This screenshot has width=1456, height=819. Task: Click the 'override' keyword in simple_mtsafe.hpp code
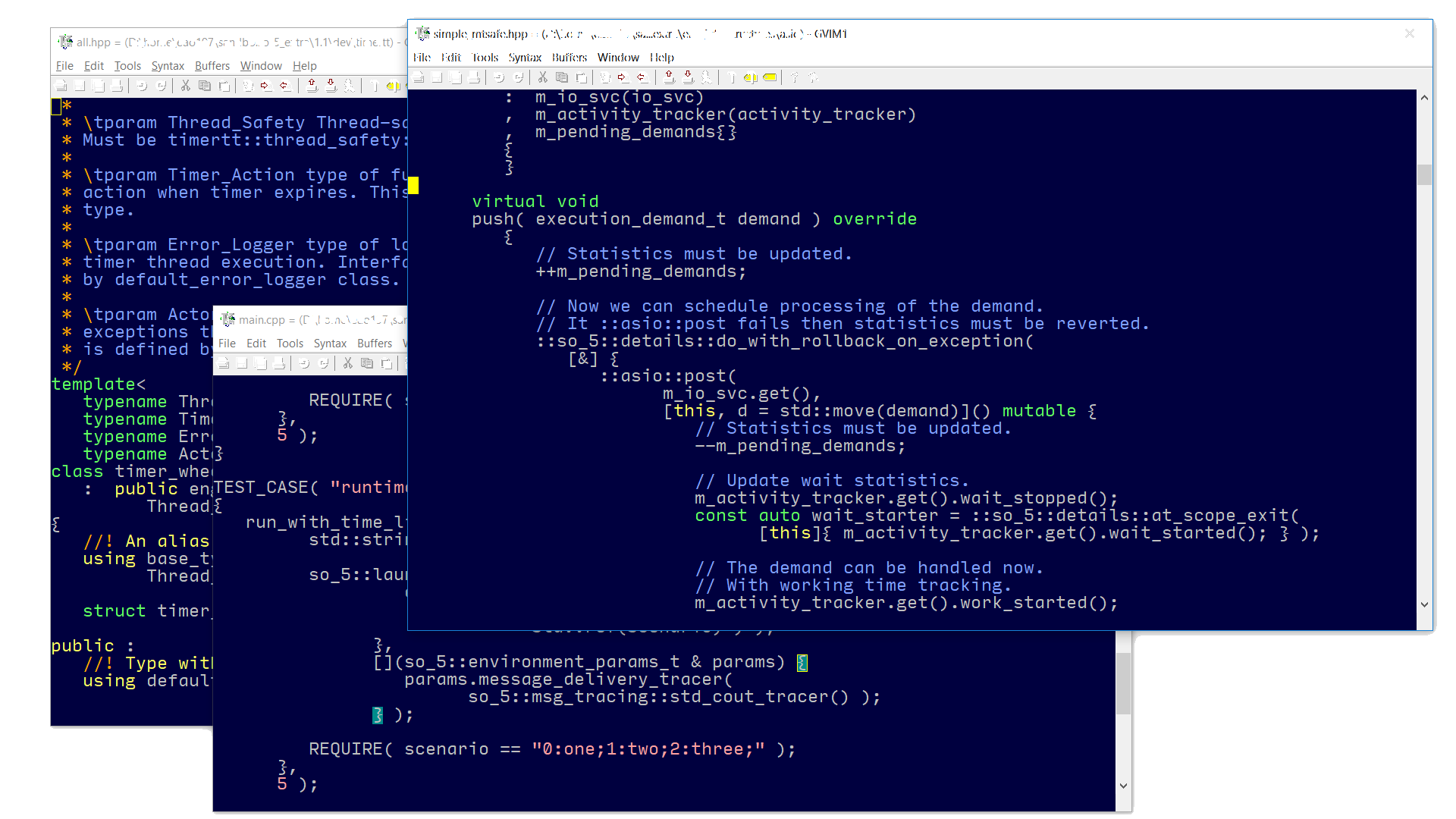[x=875, y=219]
